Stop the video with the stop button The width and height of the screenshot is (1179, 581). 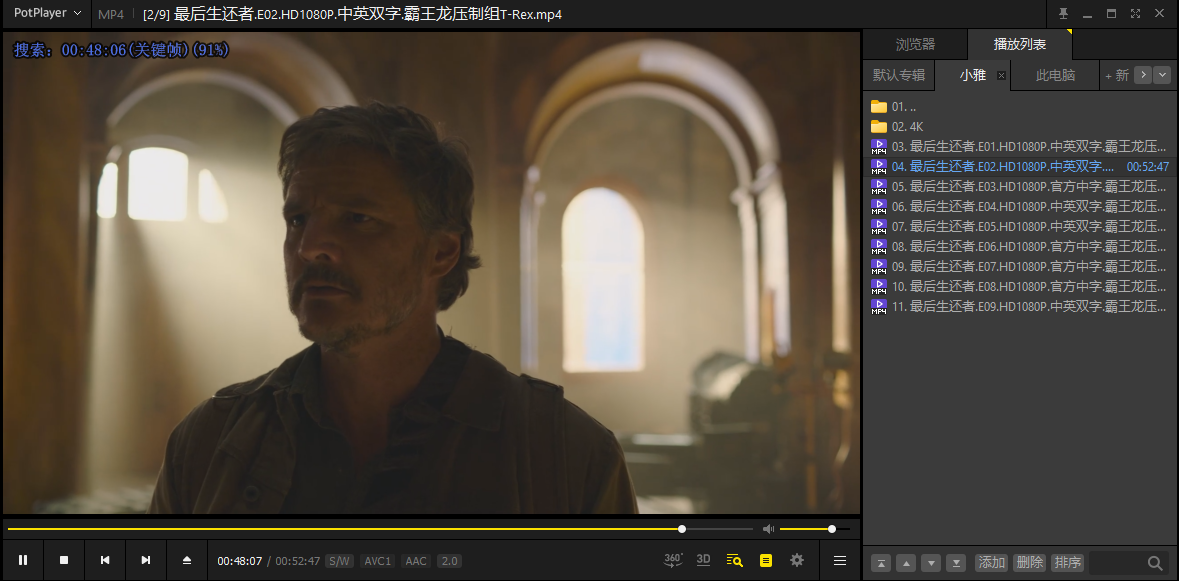64,560
